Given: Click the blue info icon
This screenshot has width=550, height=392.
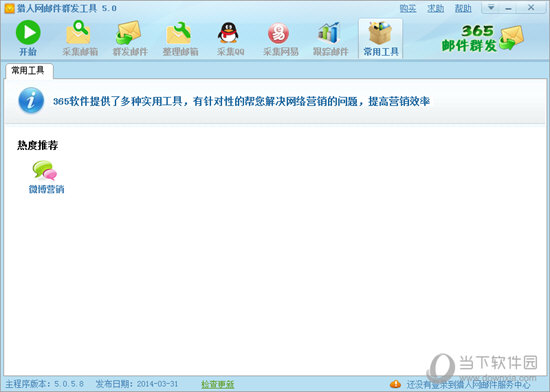Looking at the screenshot, I should pyautogui.click(x=31, y=101).
